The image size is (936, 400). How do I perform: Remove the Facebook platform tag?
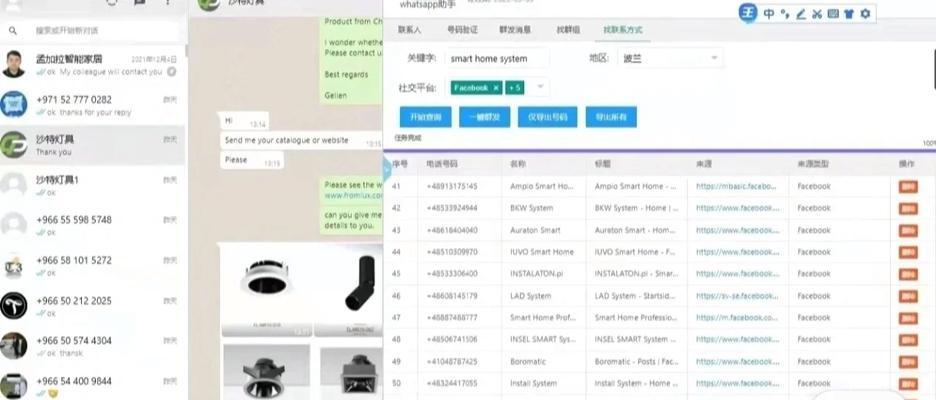point(495,88)
